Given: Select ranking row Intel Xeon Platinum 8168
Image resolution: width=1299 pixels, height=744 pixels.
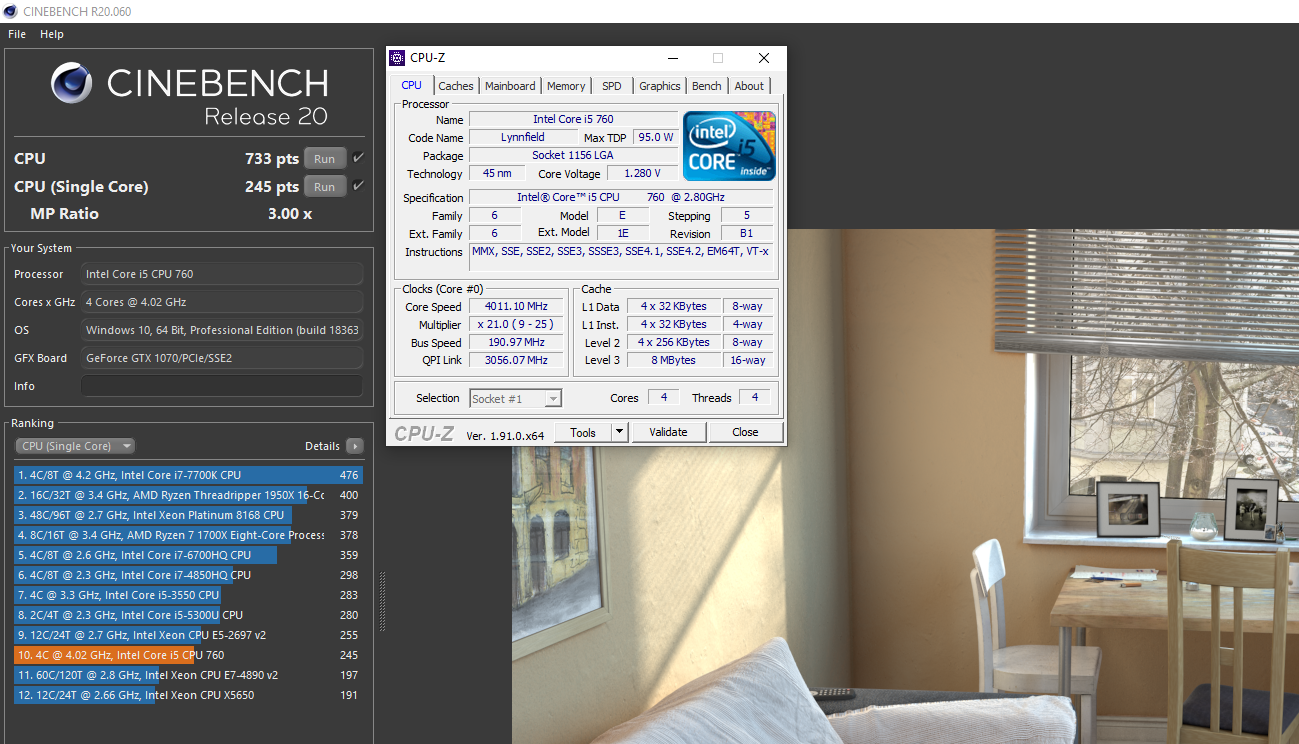Looking at the screenshot, I should (188, 515).
